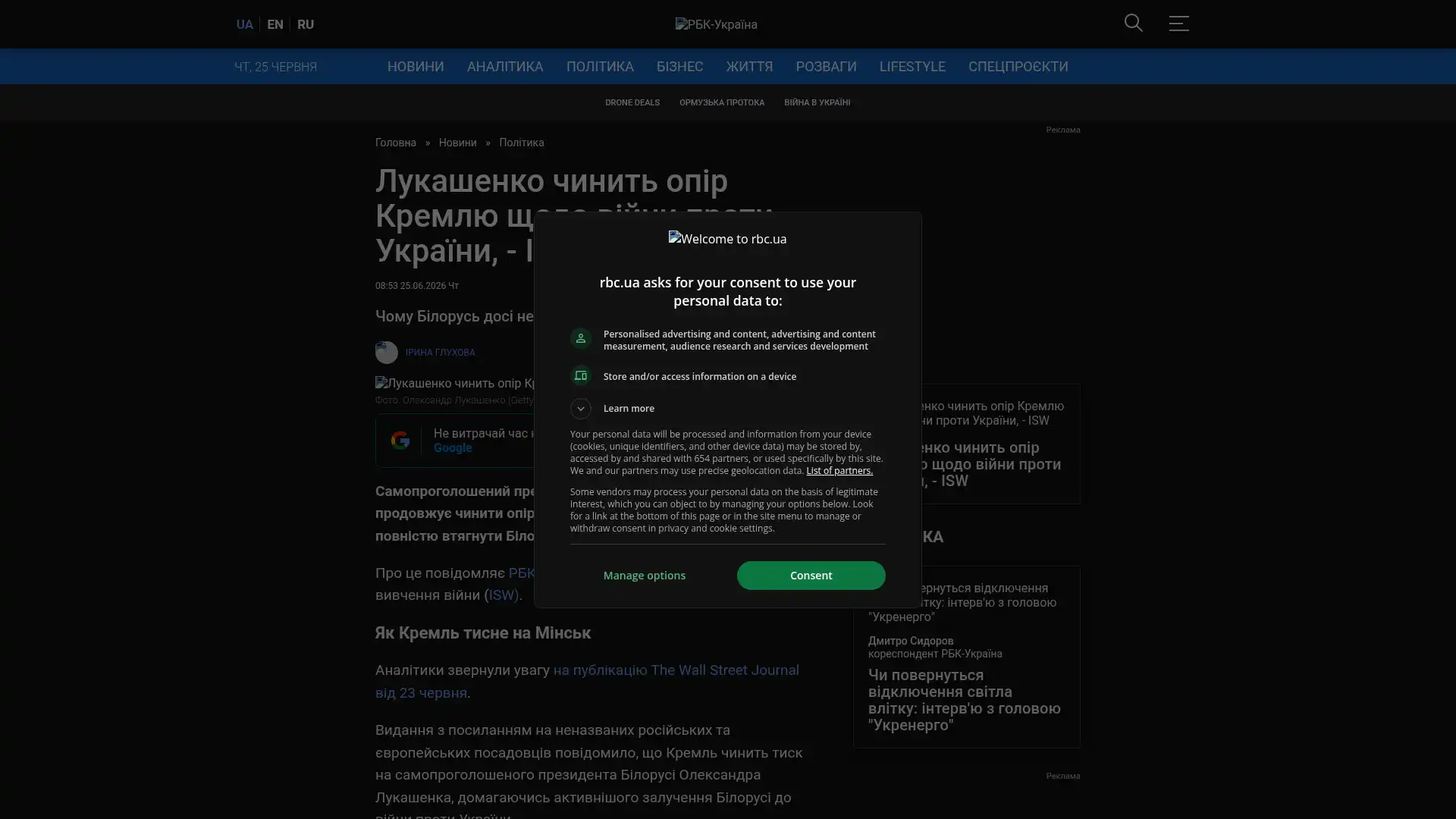Click the store on device icon
Image resolution: width=1456 pixels, height=819 pixels.
click(580, 376)
